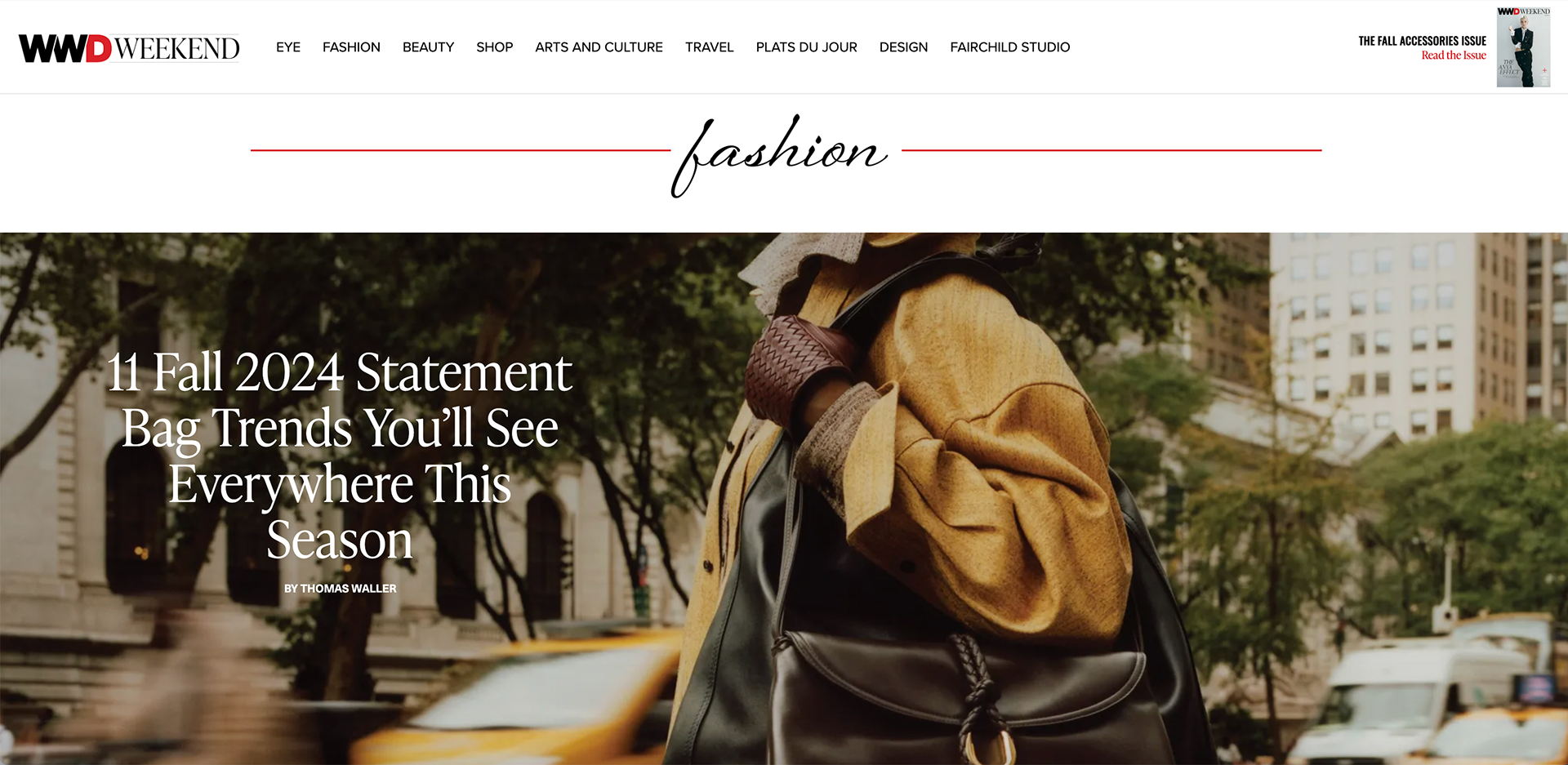1568x765 pixels.
Task: Navigate to the Travel section
Action: coord(709,47)
